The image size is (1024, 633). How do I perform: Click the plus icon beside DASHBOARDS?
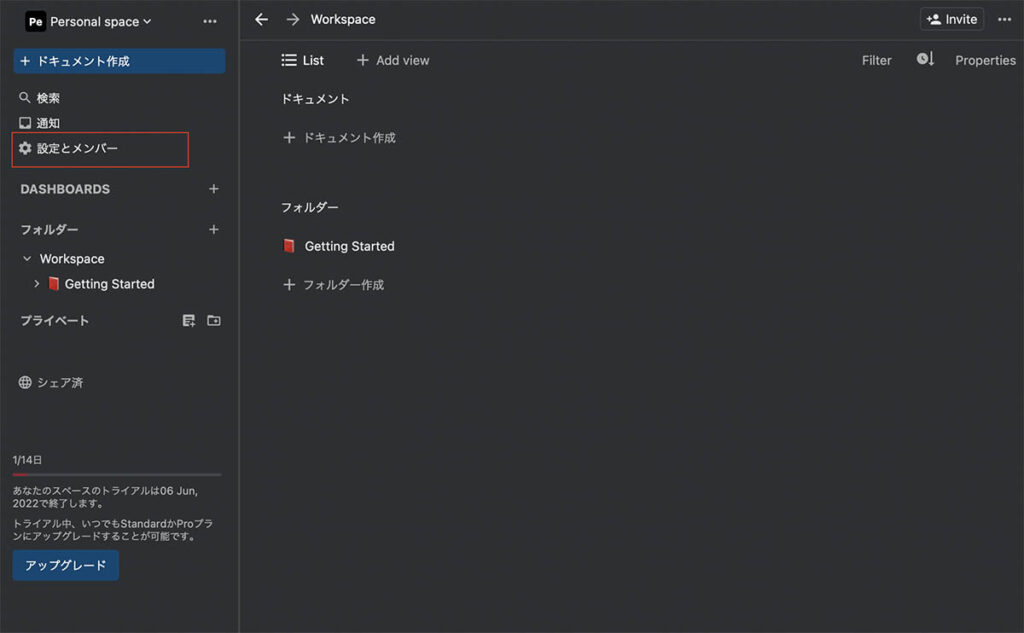(x=213, y=189)
